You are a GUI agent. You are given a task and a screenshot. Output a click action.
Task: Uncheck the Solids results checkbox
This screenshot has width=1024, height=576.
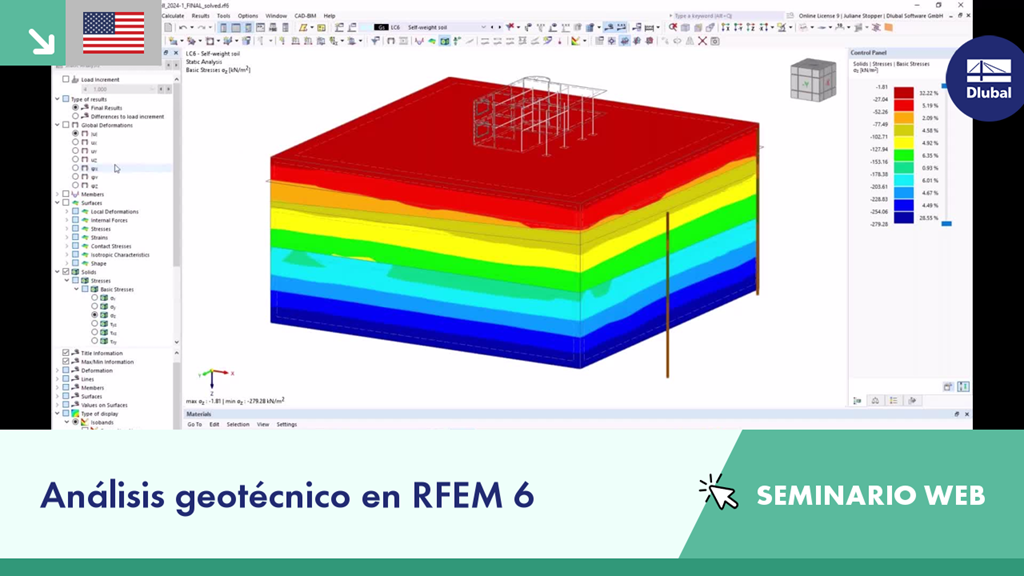tap(65, 272)
